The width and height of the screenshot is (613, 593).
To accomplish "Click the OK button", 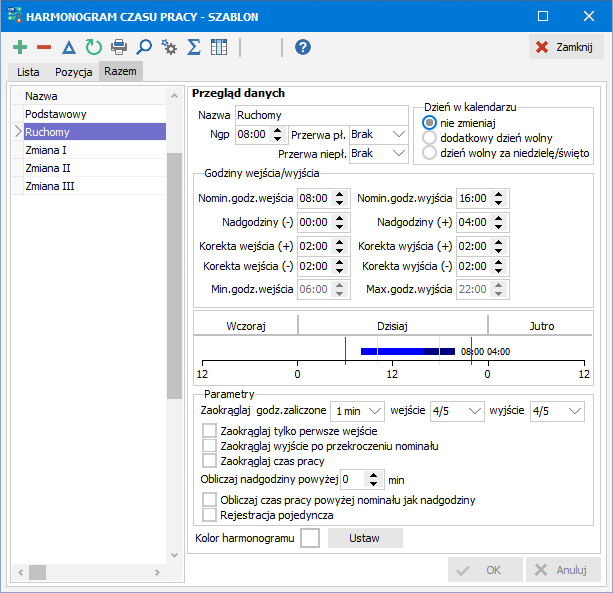I will click(x=485, y=570).
